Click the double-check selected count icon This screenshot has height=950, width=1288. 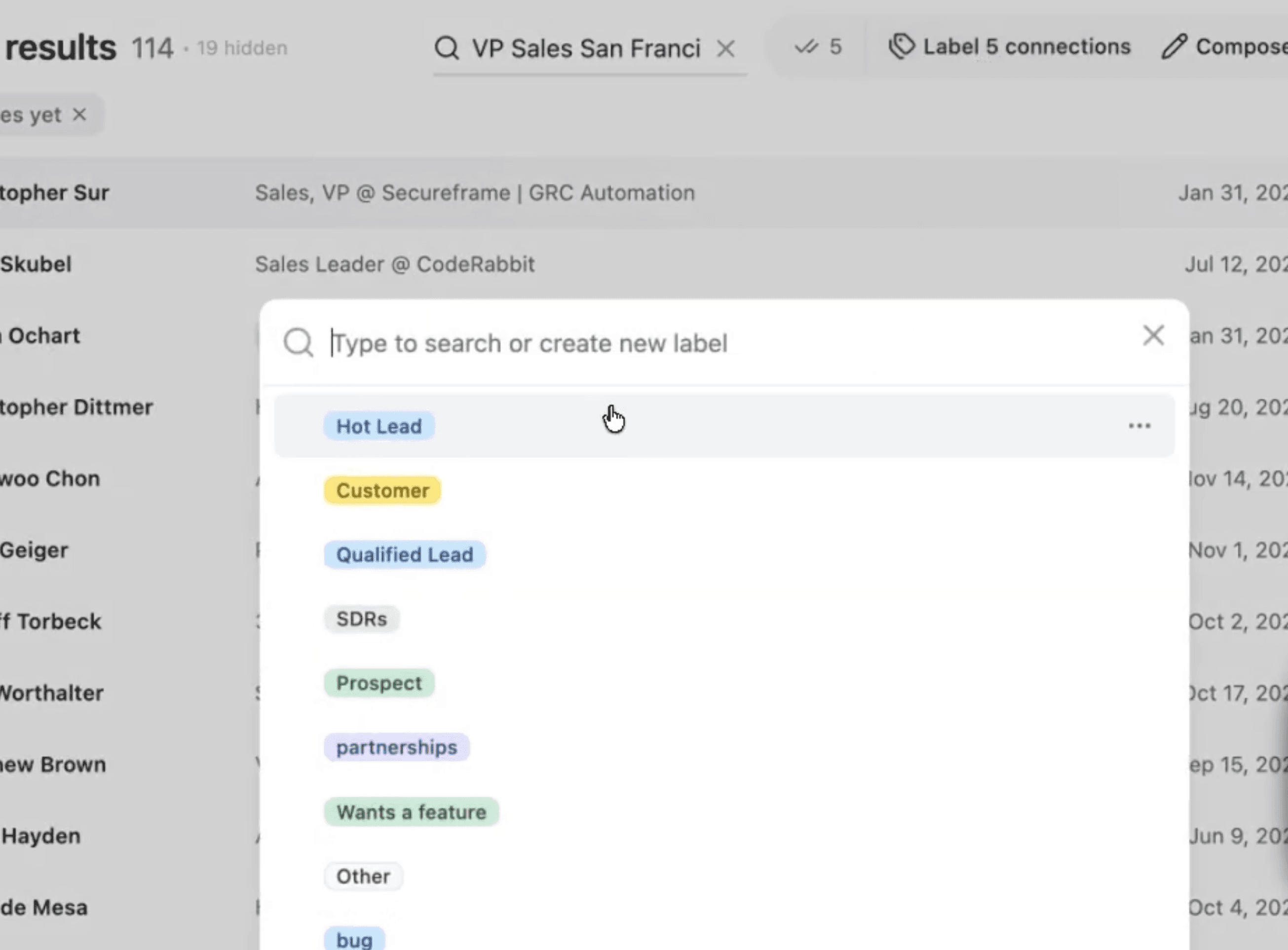[806, 46]
